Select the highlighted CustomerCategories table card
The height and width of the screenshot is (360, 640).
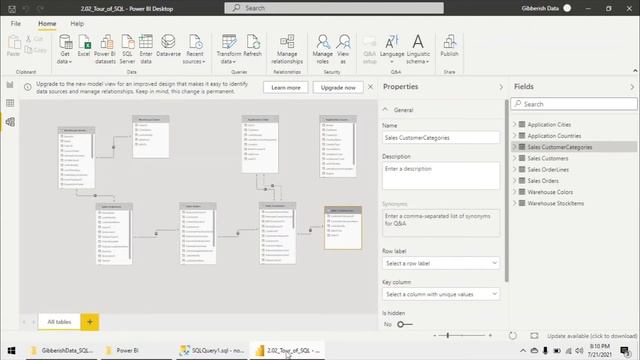(x=343, y=228)
